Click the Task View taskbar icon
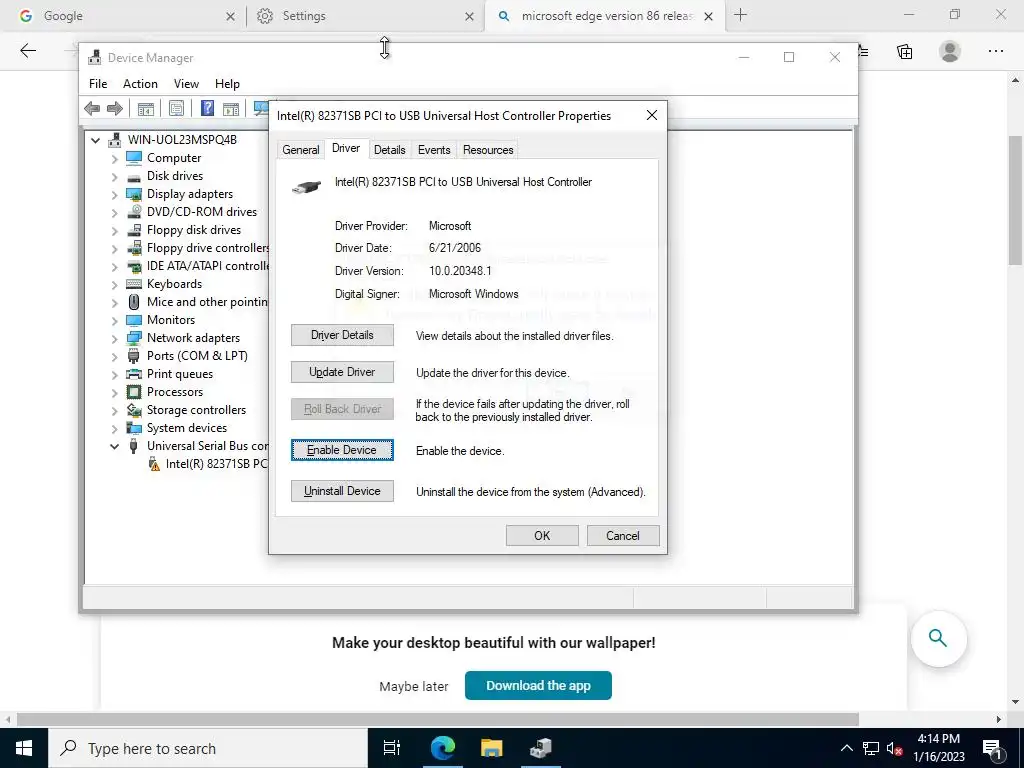Screen dimensions: 1024x768 pos(391,748)
